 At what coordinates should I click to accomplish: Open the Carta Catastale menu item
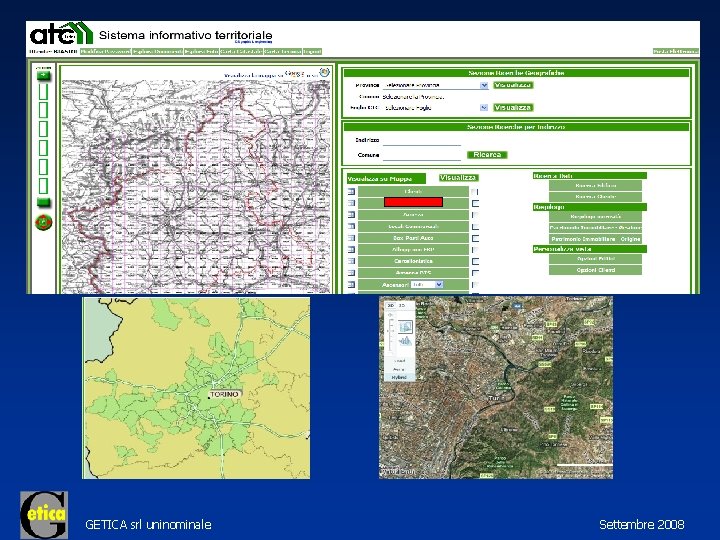241,51
